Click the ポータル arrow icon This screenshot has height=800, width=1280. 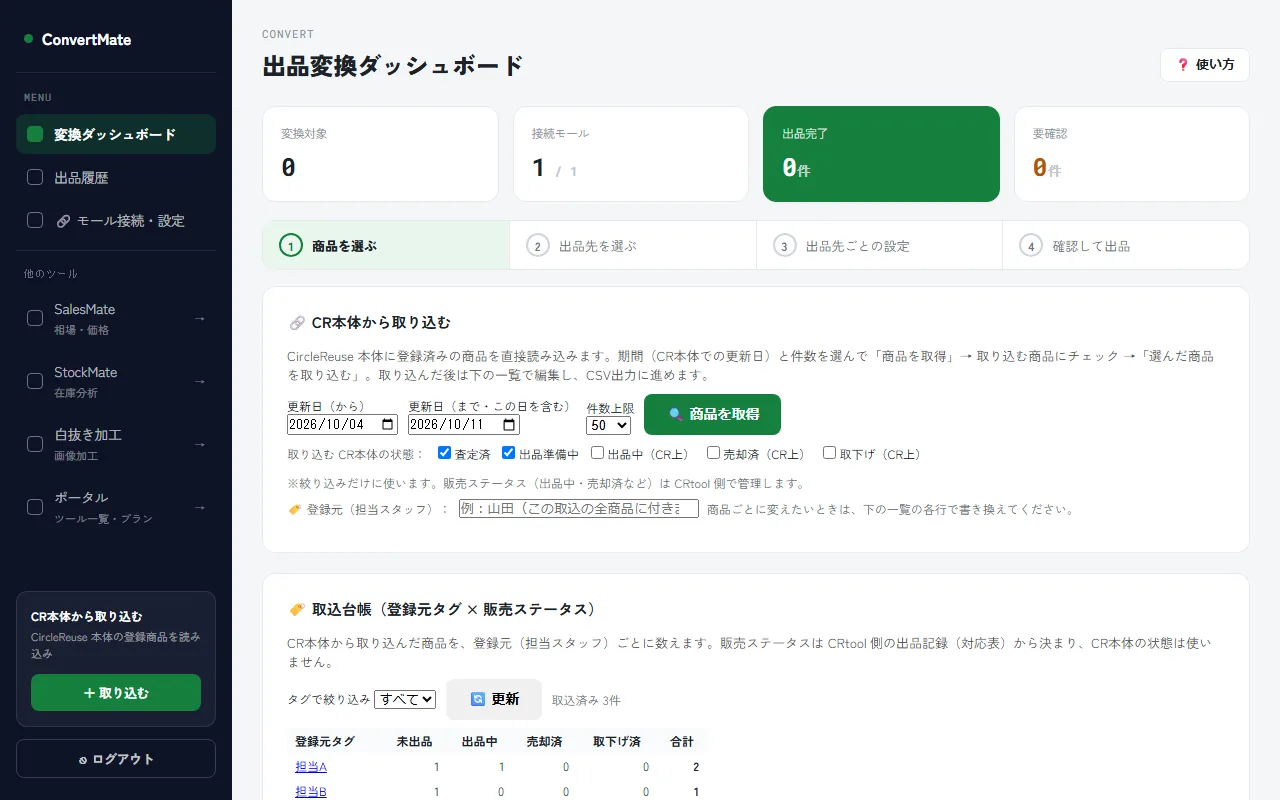click(x=199, y=507)
